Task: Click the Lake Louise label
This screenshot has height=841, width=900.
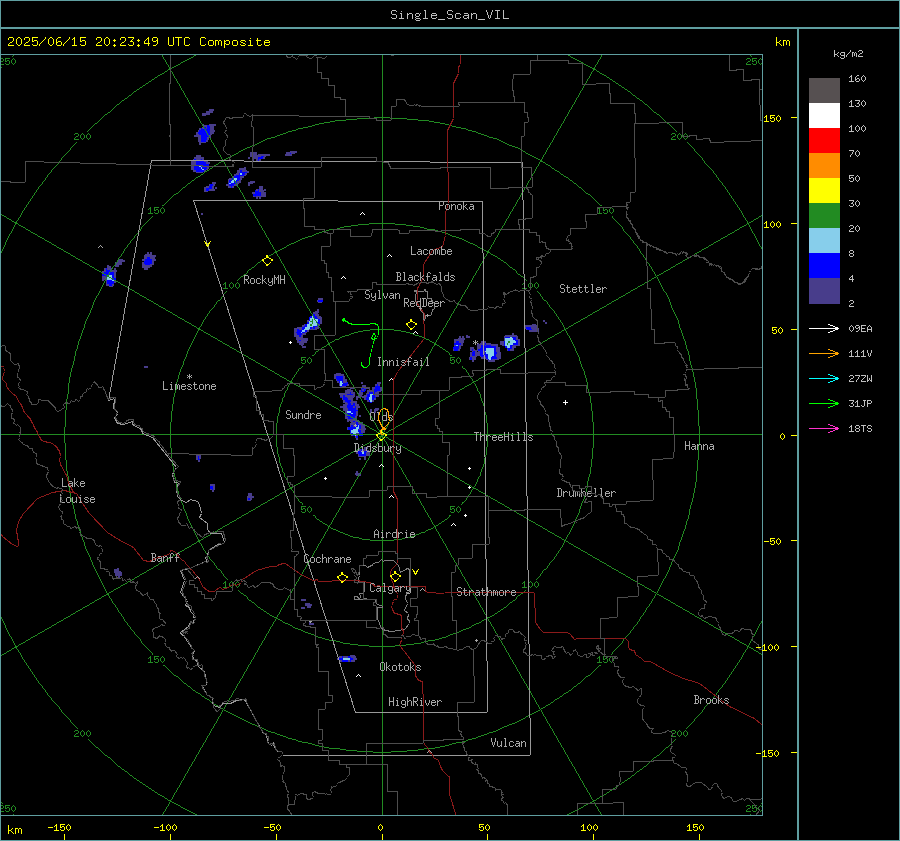Action: click(x=77, y=491)
